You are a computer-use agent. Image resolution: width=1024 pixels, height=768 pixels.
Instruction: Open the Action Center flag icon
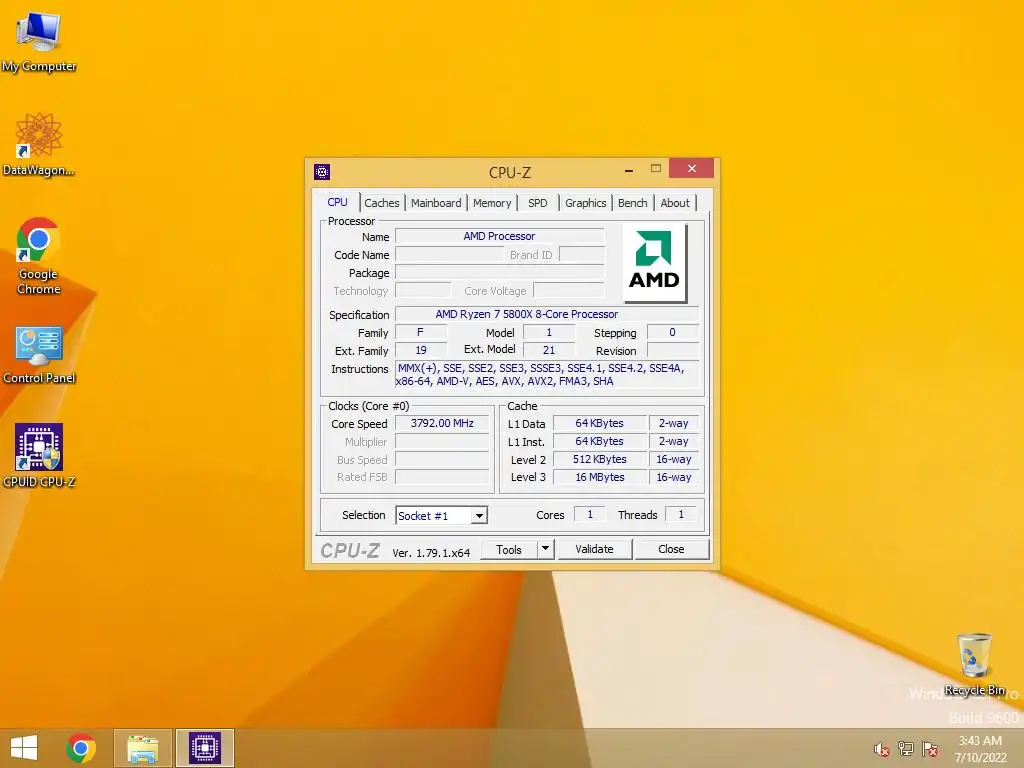point(930,749)
